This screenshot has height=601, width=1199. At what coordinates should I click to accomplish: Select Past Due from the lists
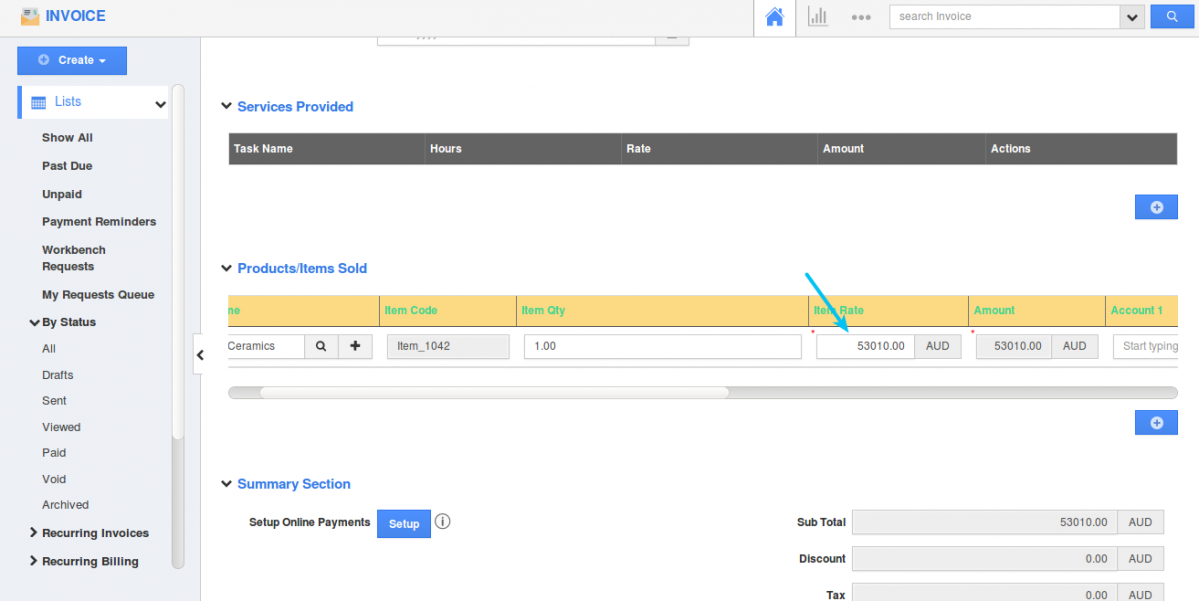67,166
